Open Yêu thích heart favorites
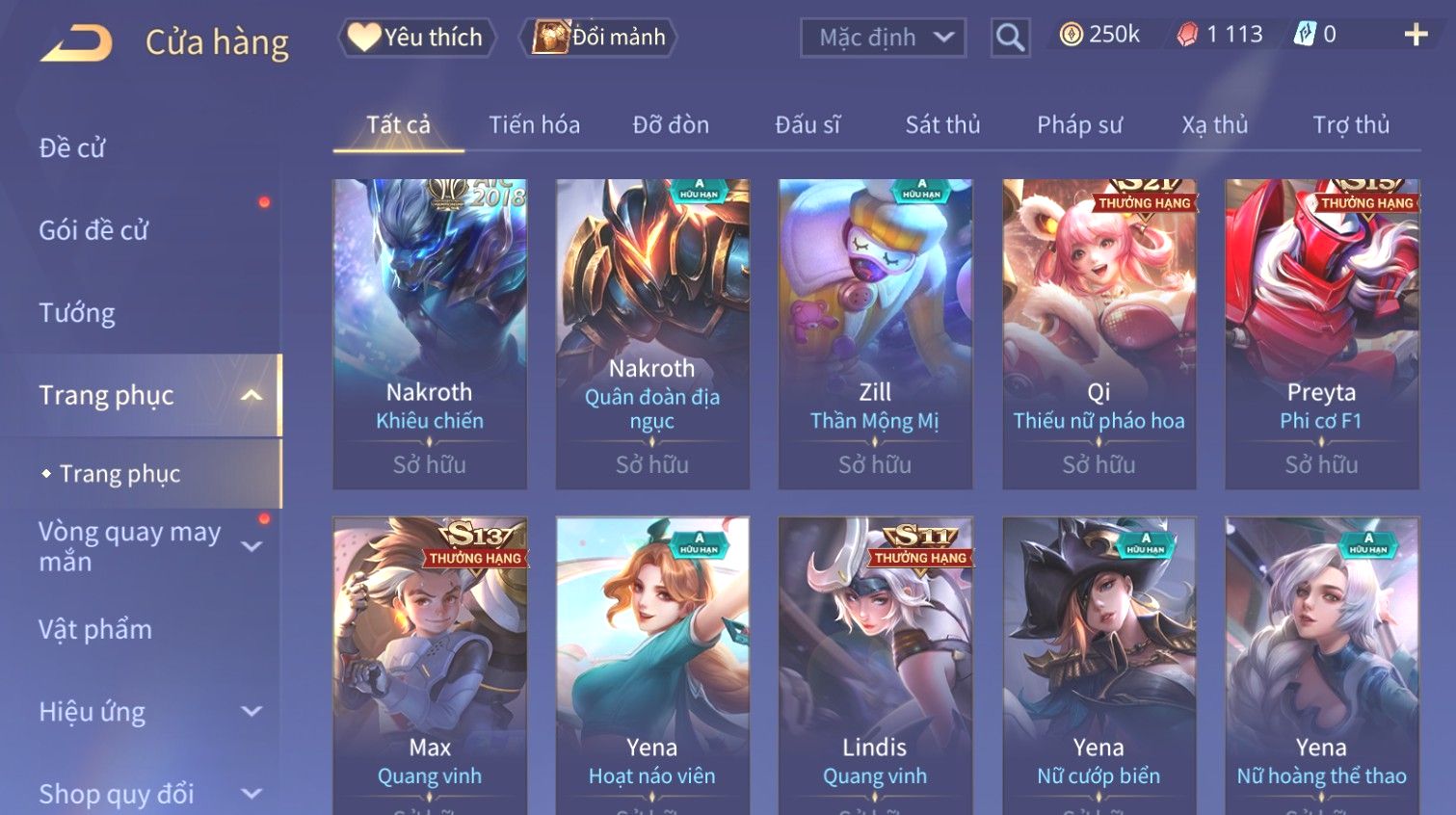Viewport: 1456px width, 815px height. [x=416, y=38]
